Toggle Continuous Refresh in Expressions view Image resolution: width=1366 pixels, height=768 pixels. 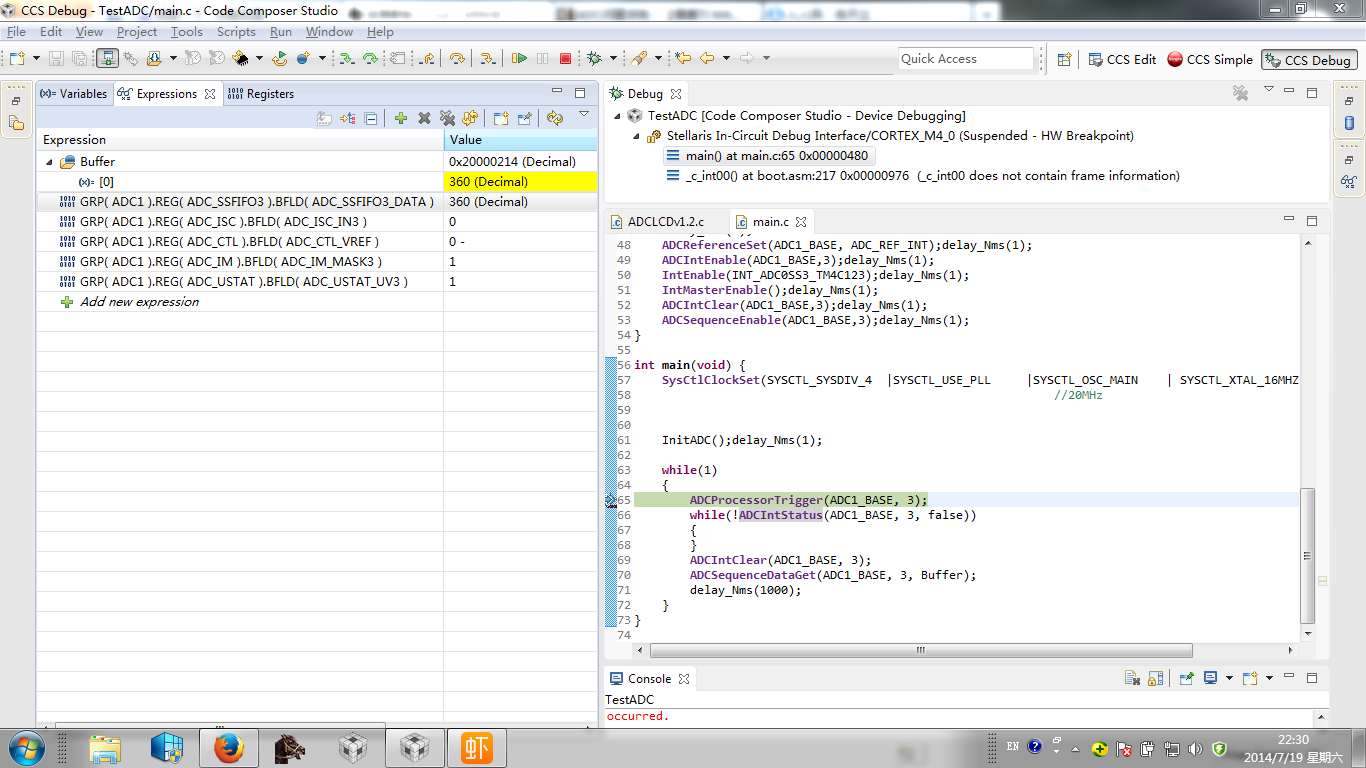(x=555, y=118)
